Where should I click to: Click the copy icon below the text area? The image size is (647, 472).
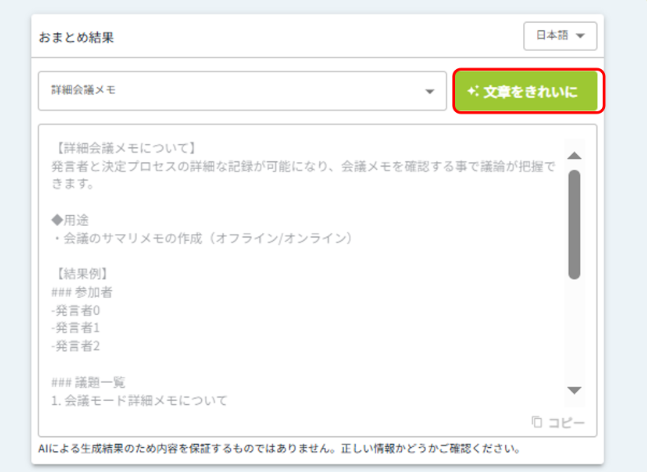pos(538,422)
